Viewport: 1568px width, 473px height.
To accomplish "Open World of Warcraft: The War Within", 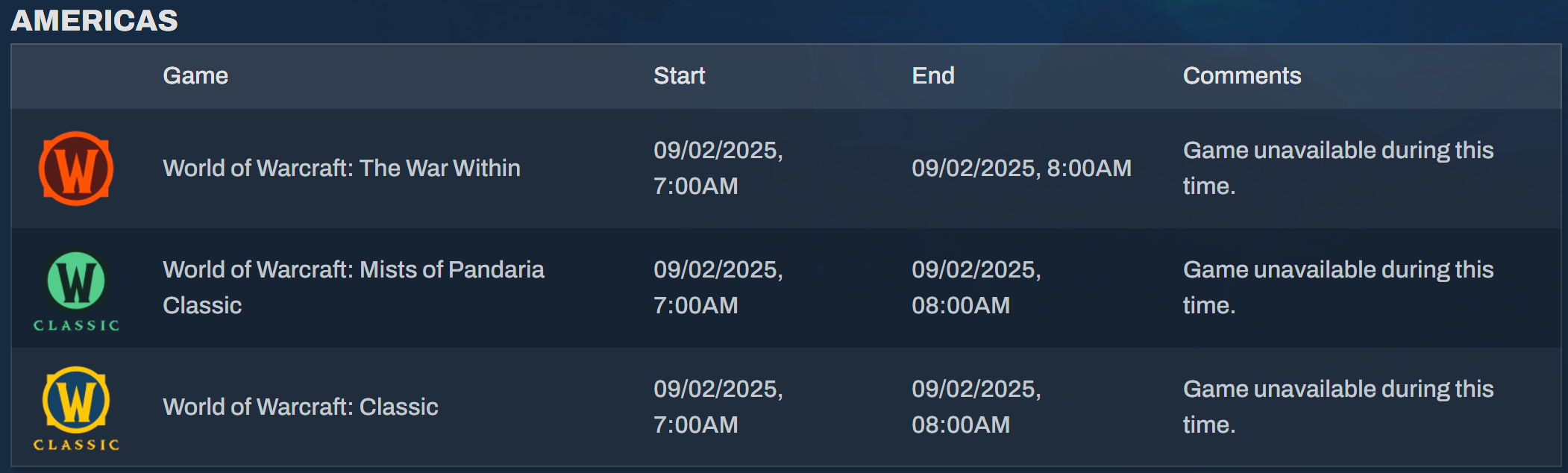I will click(342, 168).
